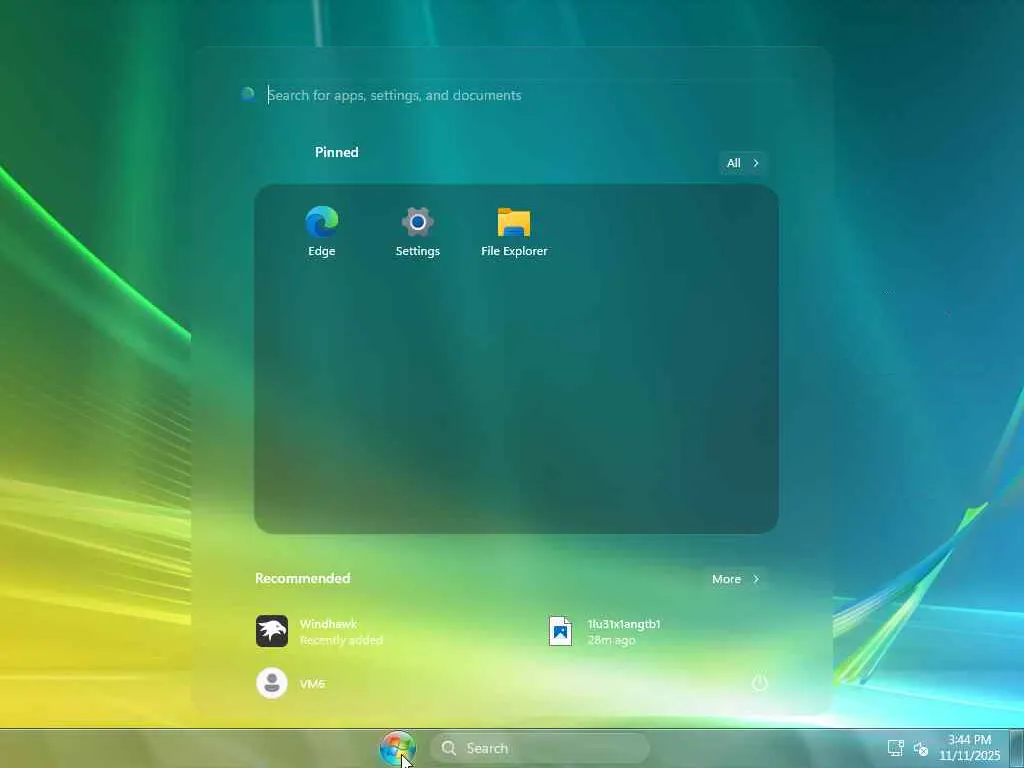The width and height of the screenshot is (1024, 768).
Task: Open the VM6 user account menu
Action: (x=291, y=683)
